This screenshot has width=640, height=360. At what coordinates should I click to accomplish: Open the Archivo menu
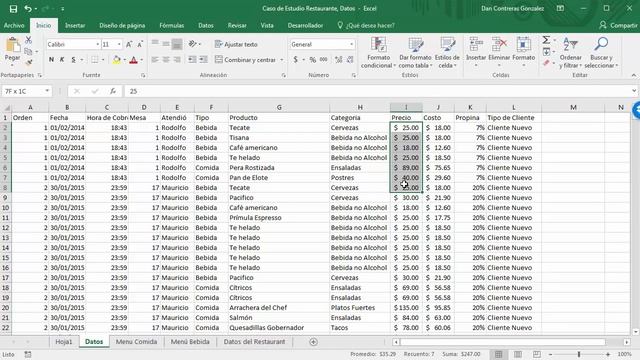[x=14, y=25]
